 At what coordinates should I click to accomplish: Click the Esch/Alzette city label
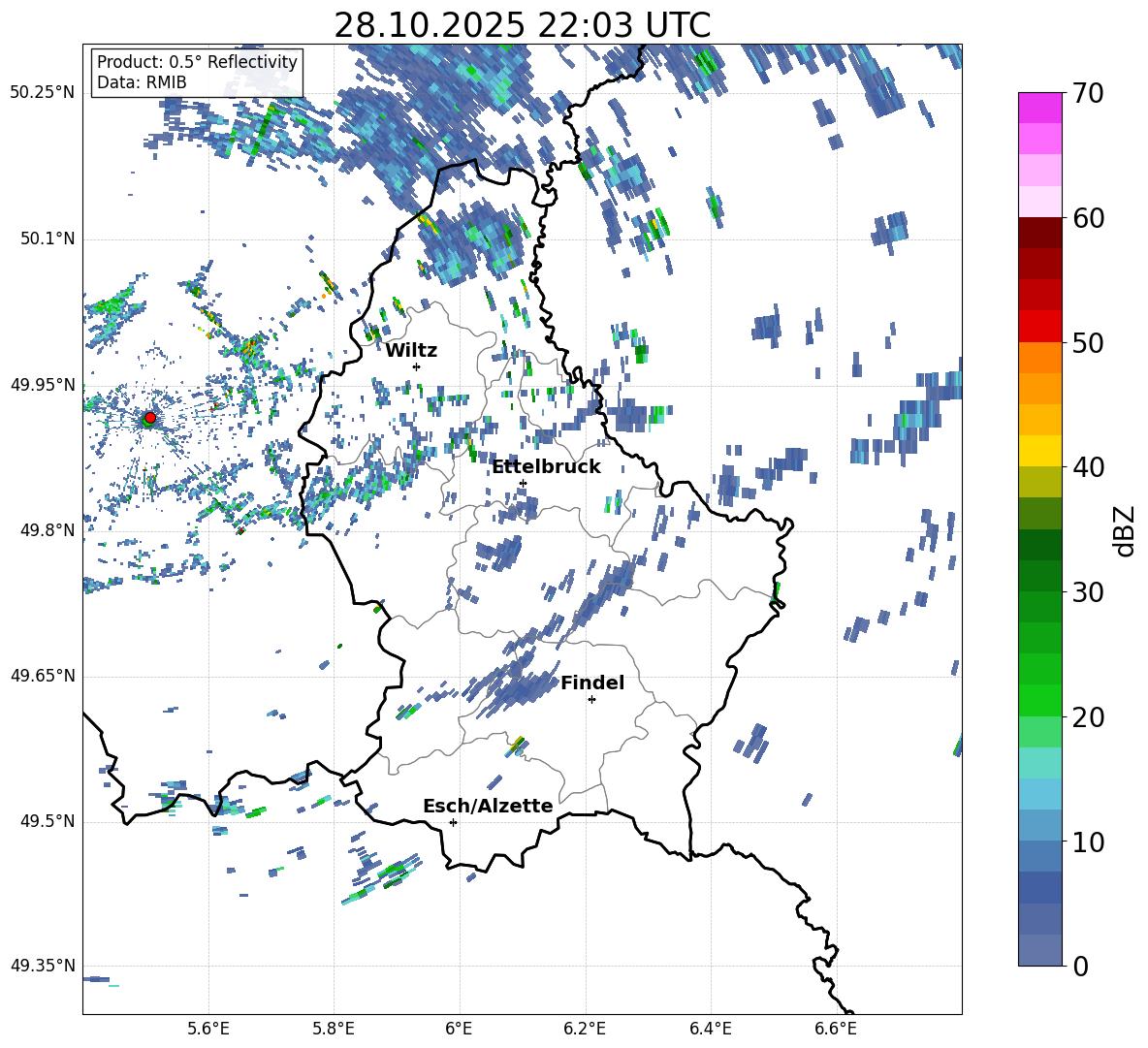(488, 806)
